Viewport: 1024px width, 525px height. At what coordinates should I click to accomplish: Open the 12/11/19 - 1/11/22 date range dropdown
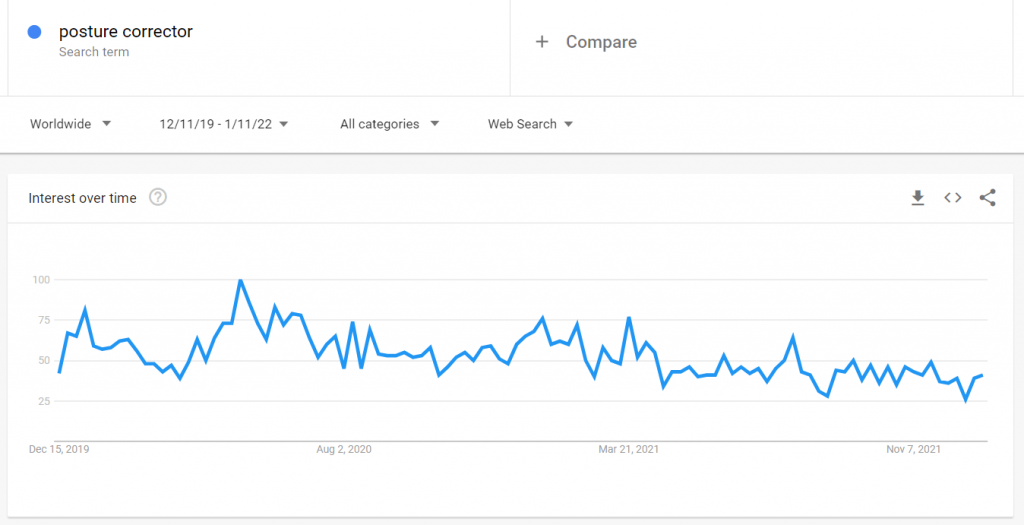(224, 124)
